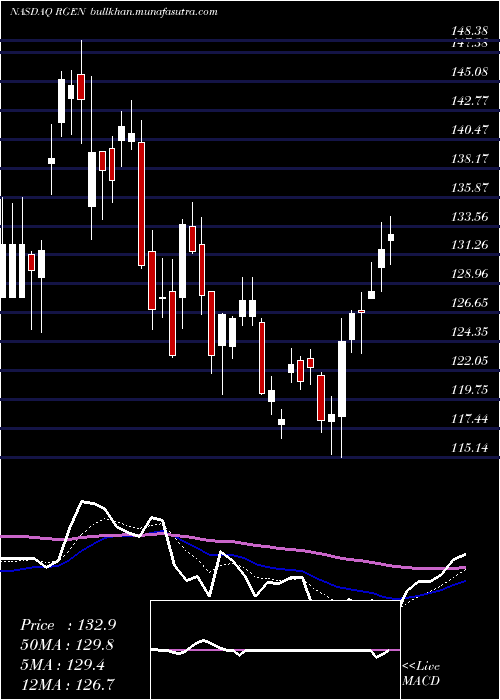
Task: Click the bullkhan.munafasutra.com source label
Action: (x=154, y=12)
